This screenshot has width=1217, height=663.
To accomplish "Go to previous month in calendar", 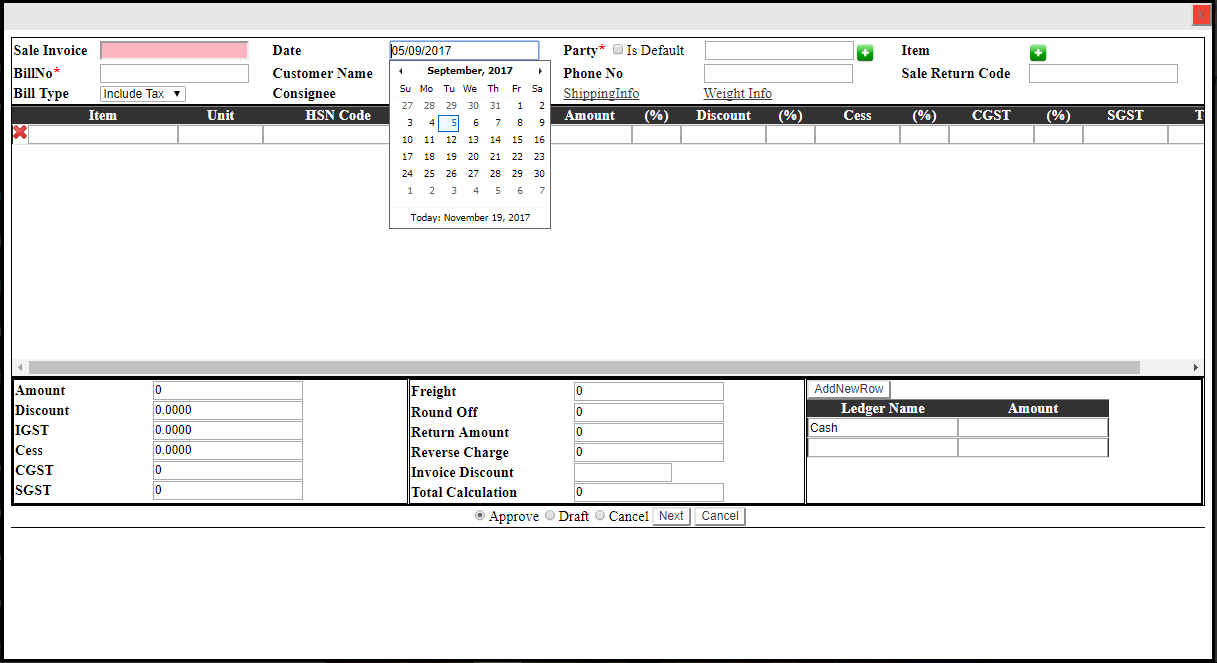I will point(401,71).
